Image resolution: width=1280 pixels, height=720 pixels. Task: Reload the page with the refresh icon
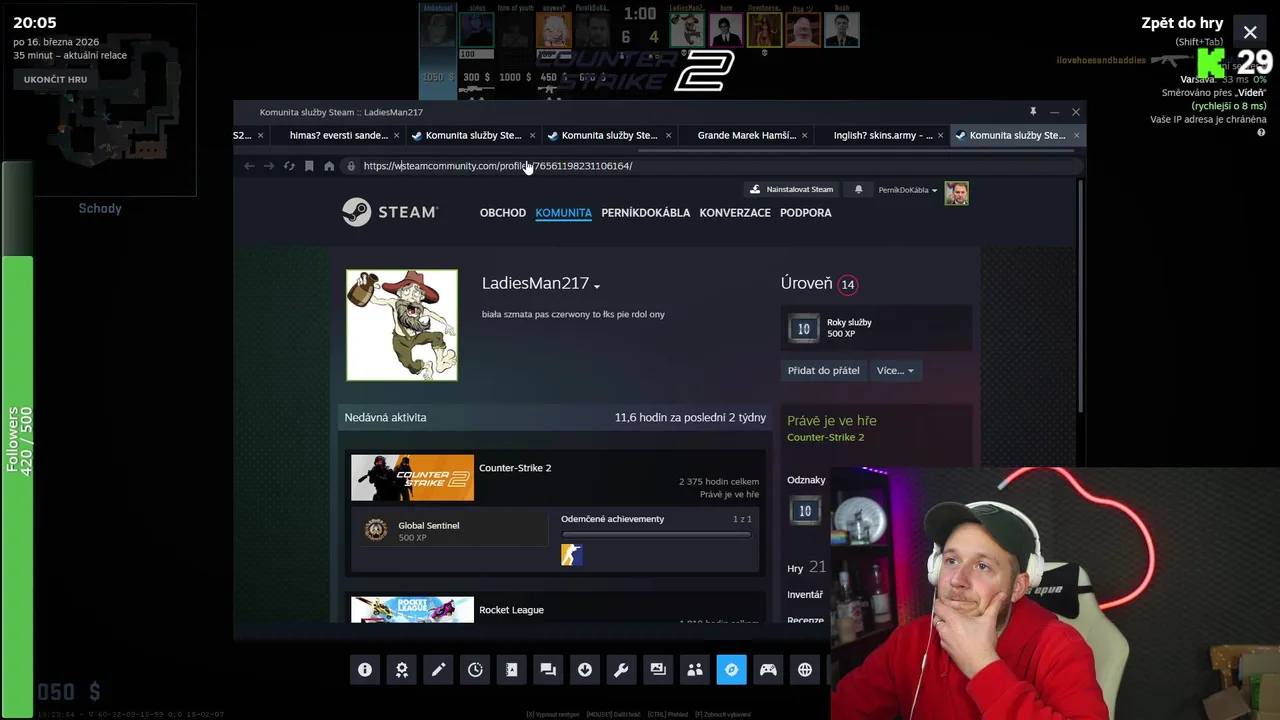point(289,166)
